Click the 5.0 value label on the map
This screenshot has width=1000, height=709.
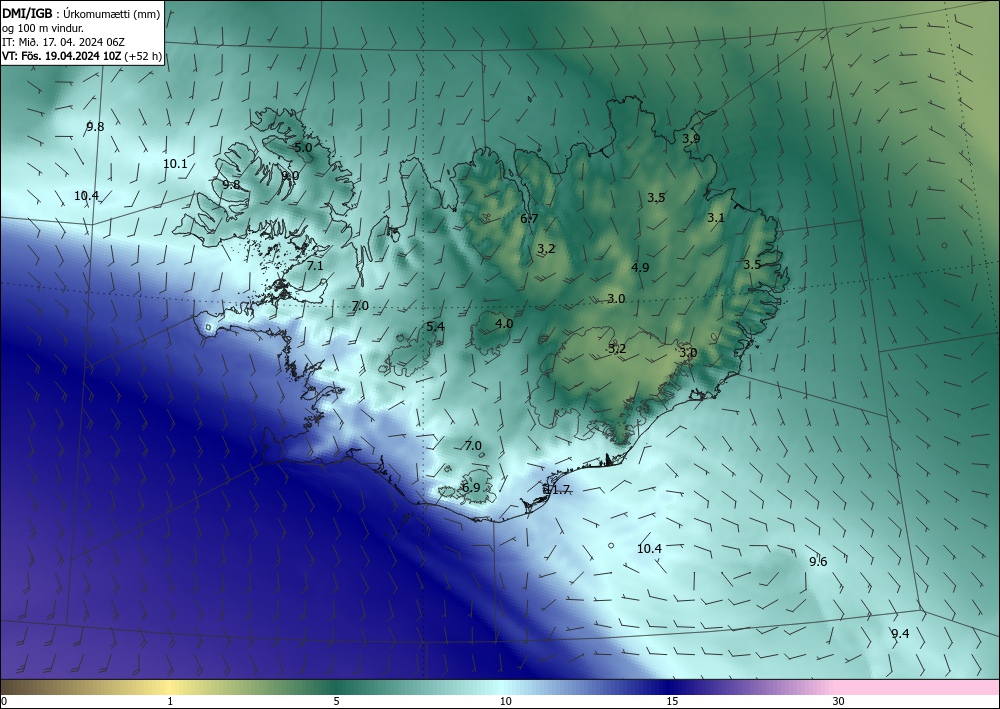[x=303, y=147]
